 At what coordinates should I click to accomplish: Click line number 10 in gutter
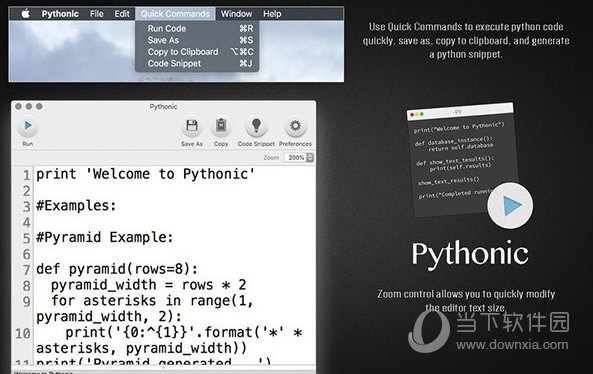coord(23,334)
